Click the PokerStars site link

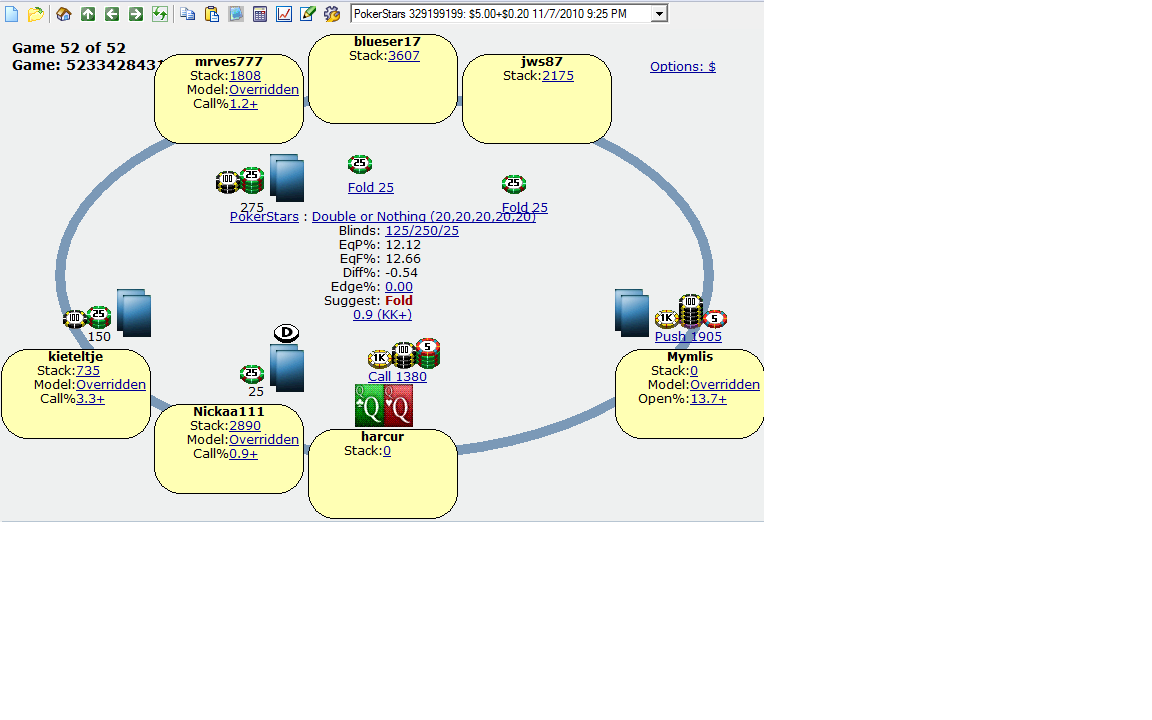[264, 217]
